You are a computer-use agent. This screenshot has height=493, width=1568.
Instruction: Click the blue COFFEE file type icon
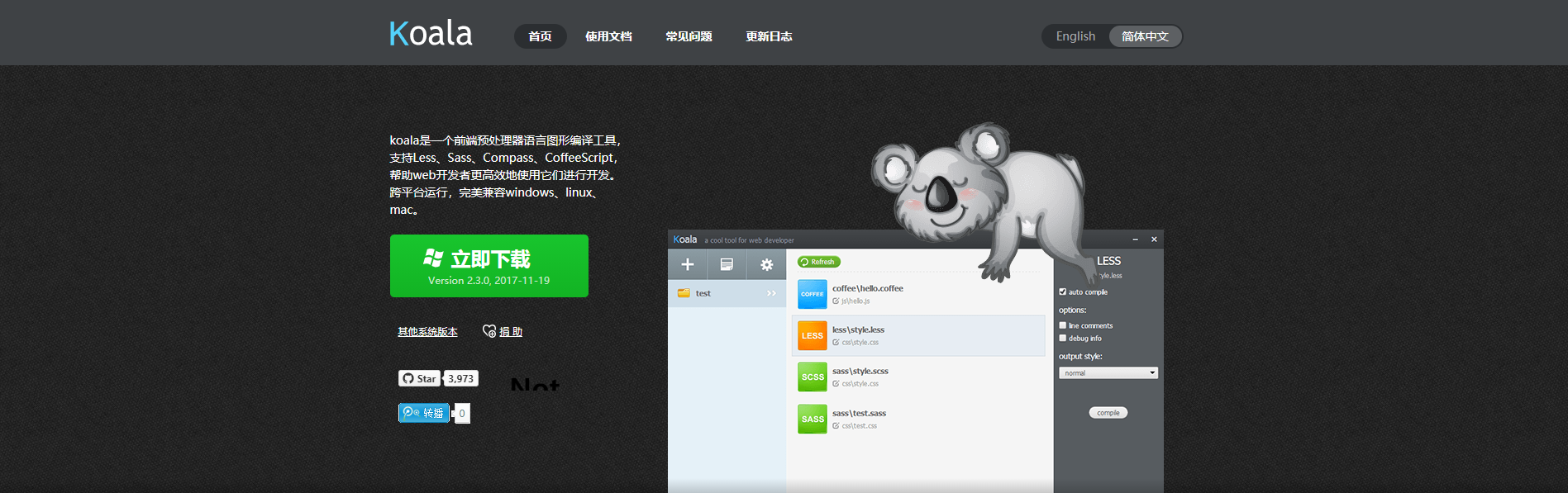point(812,294)
